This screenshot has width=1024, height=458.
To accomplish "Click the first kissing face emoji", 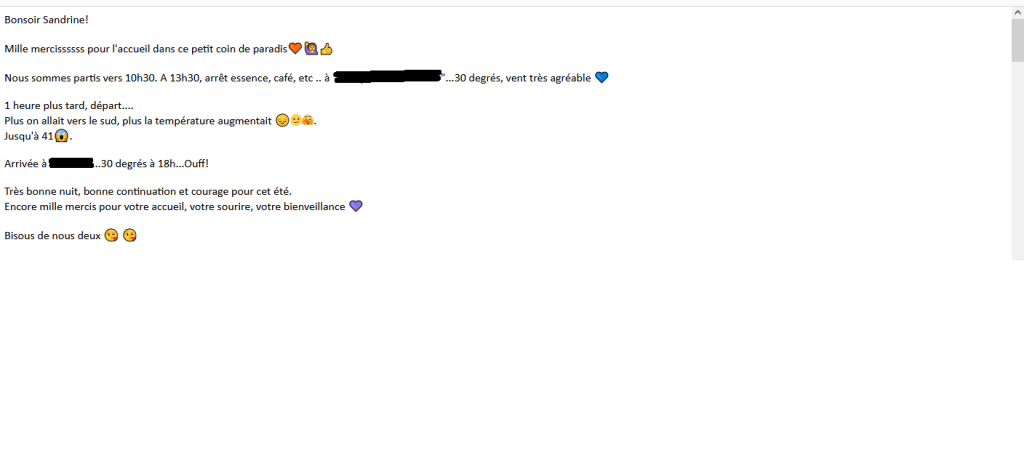I will 111,235.
